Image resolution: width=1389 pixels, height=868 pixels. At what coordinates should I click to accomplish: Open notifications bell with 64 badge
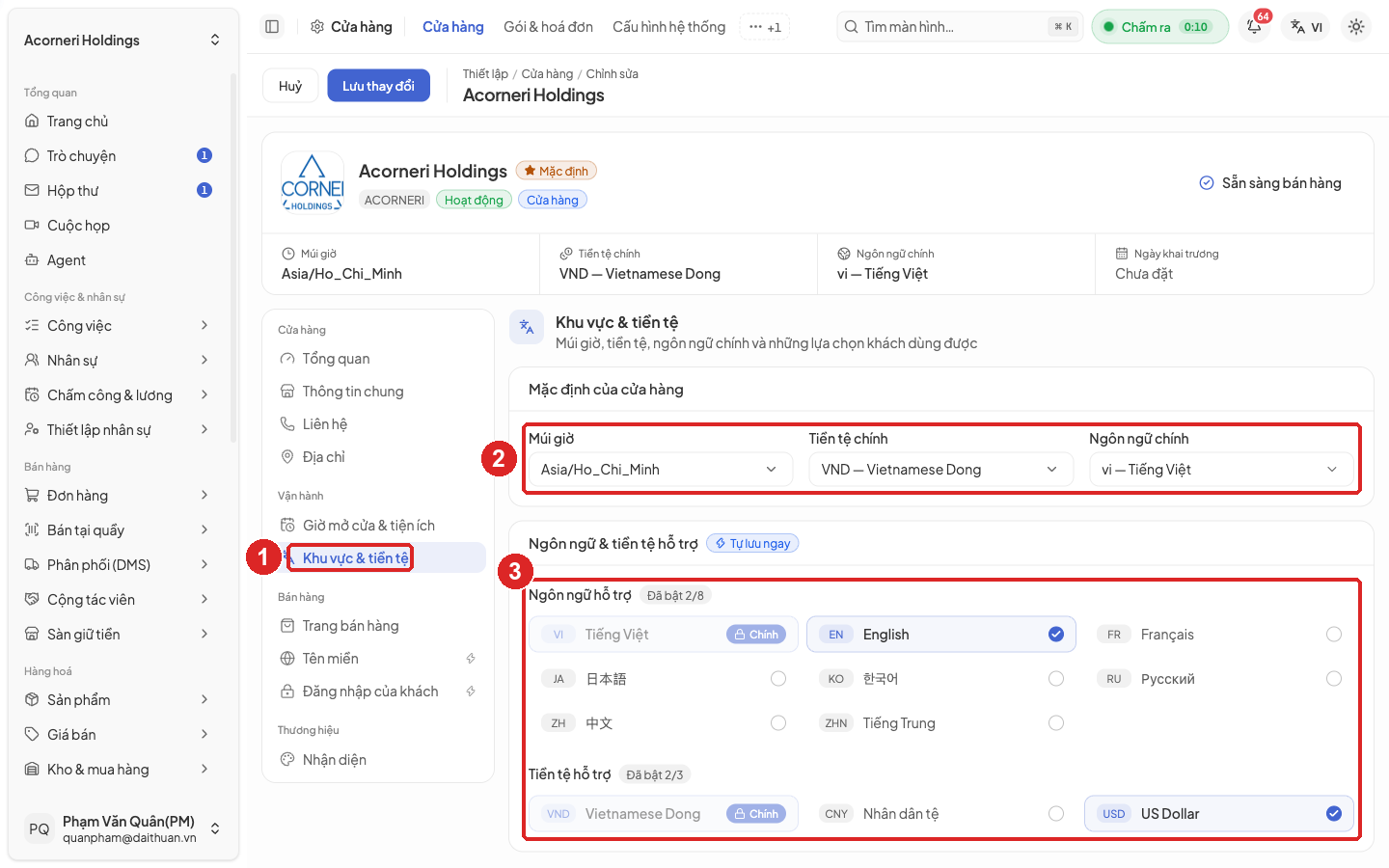point(1255,26)
